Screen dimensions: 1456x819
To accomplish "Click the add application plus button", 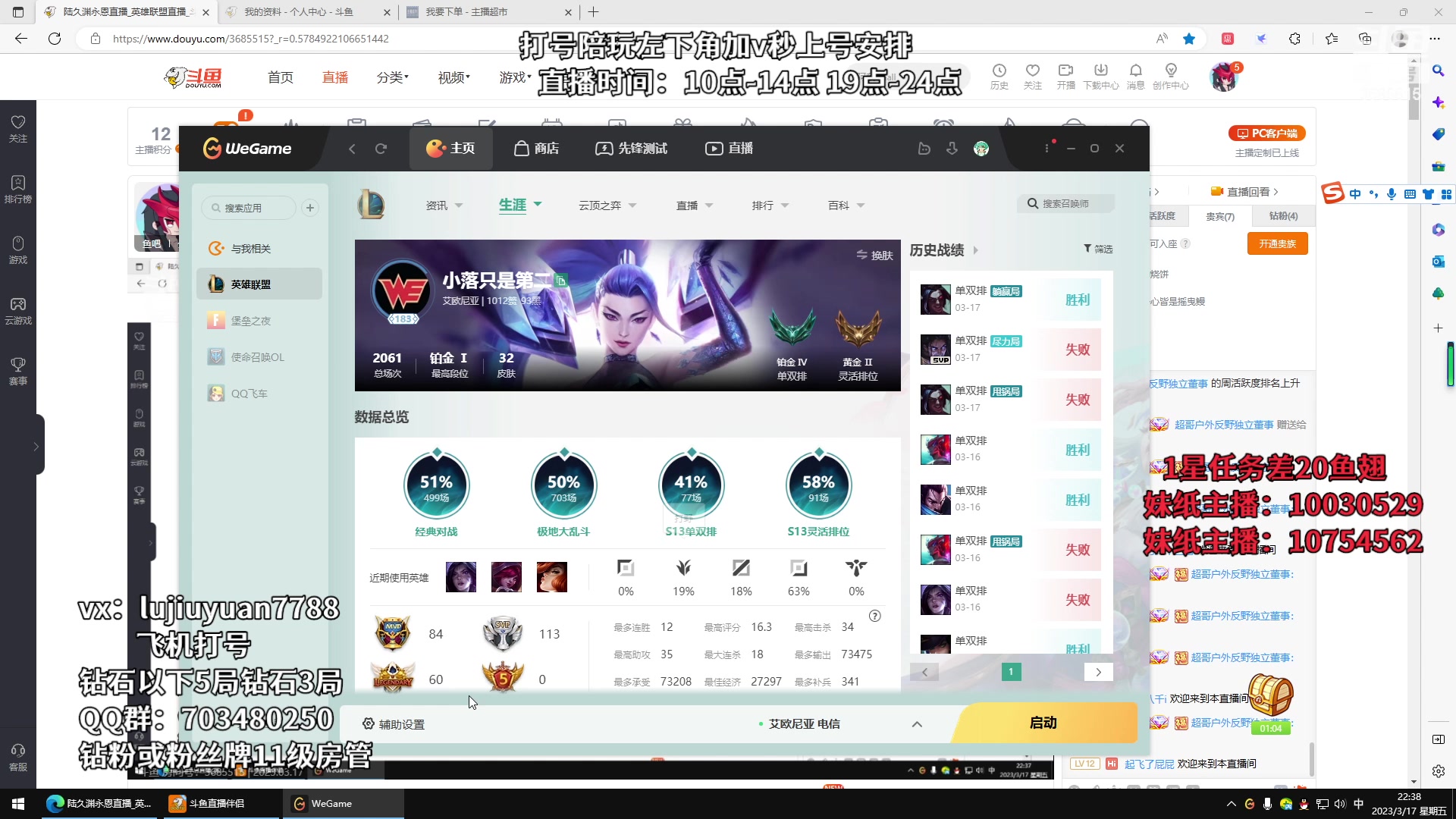I will coord(310,208).
